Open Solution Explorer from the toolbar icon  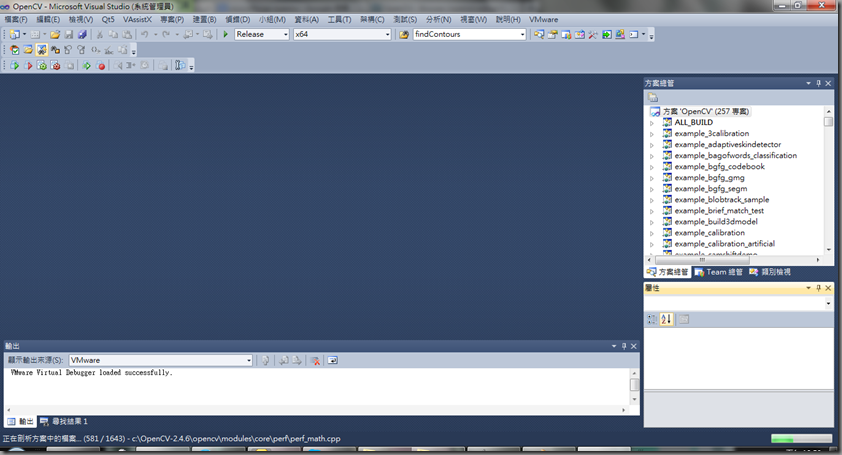click(x=539, y=34)
